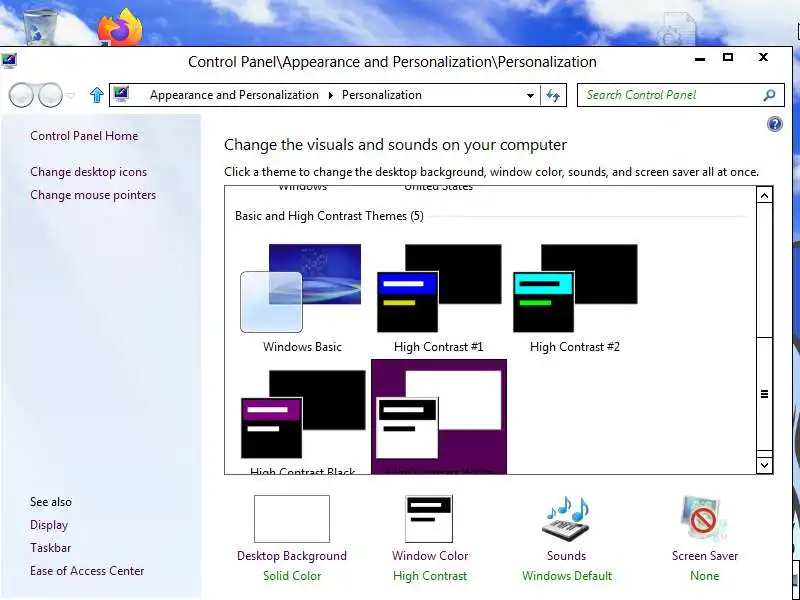
Task: Click the Sounds label
Action: click(x=566, y=556)
